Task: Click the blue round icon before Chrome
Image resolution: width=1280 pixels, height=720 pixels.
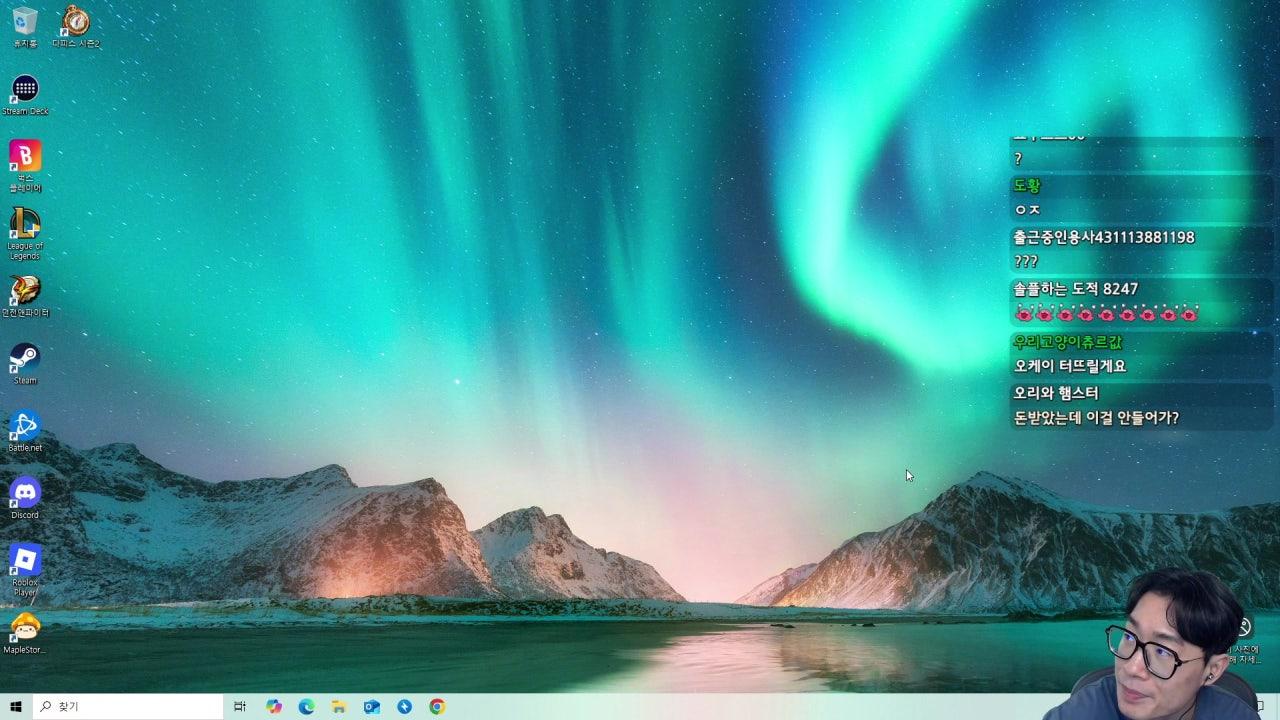Action: 404,706
